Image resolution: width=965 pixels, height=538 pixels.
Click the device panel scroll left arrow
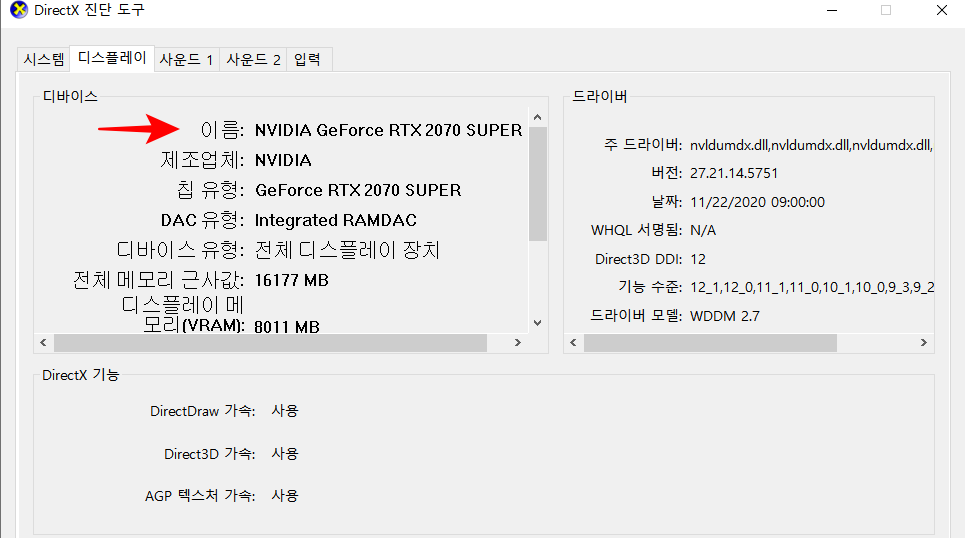[43, 343]
